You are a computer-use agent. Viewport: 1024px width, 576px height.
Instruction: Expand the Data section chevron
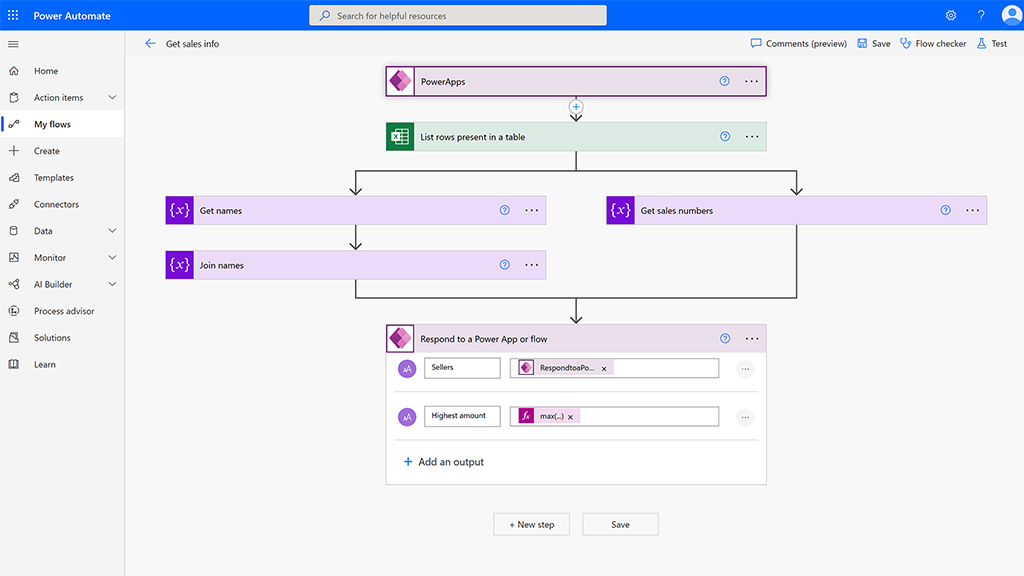[112, 231]
